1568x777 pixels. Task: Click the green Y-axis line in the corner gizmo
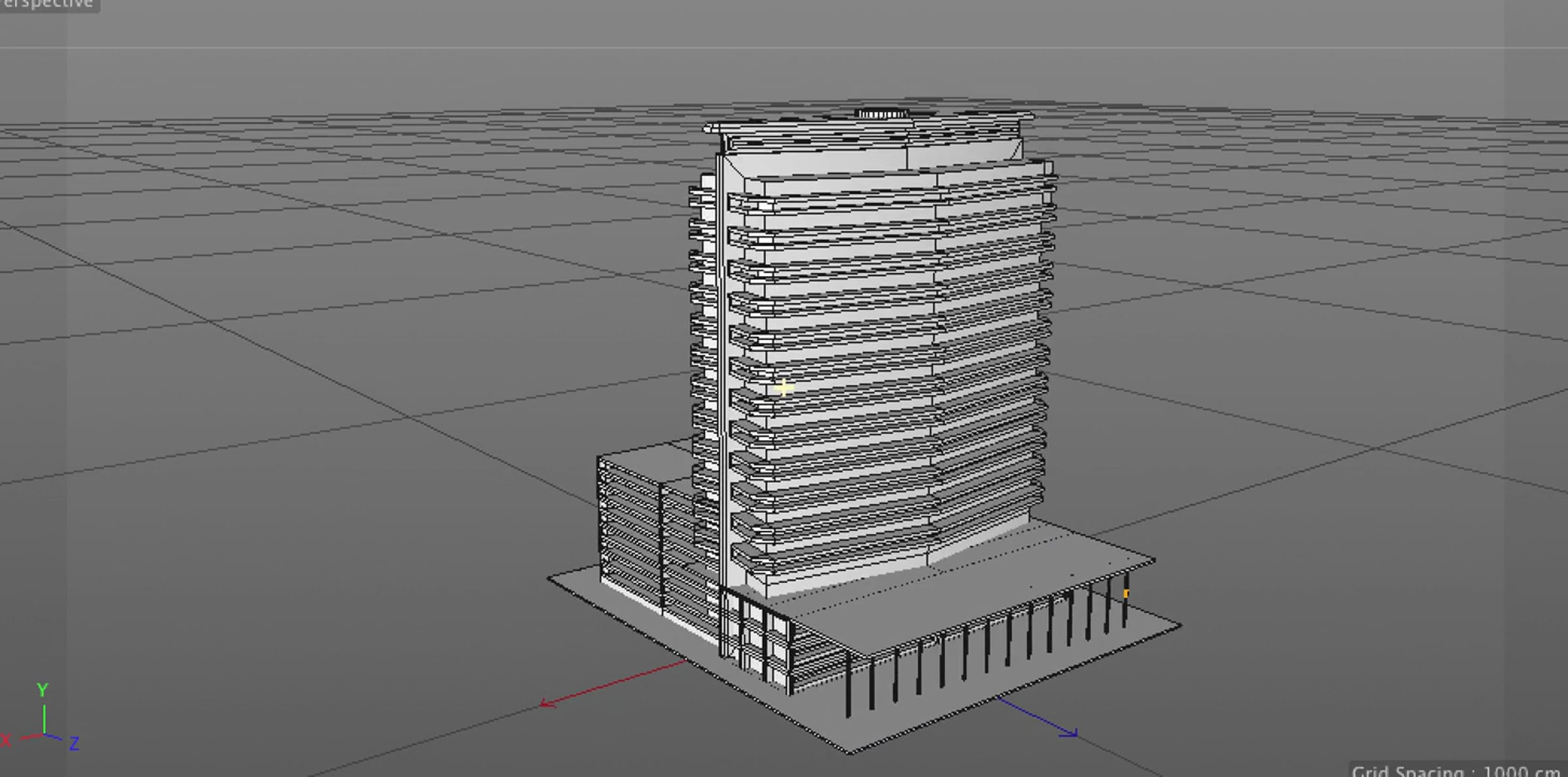coord(44,718)
